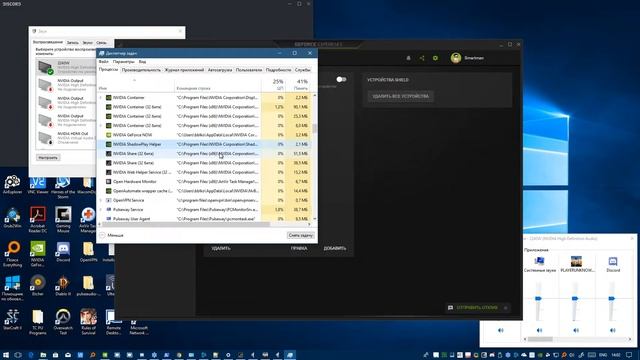This screenshot has width=640, height=360.
Task: Mute the device speaker in volume mixer
Action: [x=501, y=330]
